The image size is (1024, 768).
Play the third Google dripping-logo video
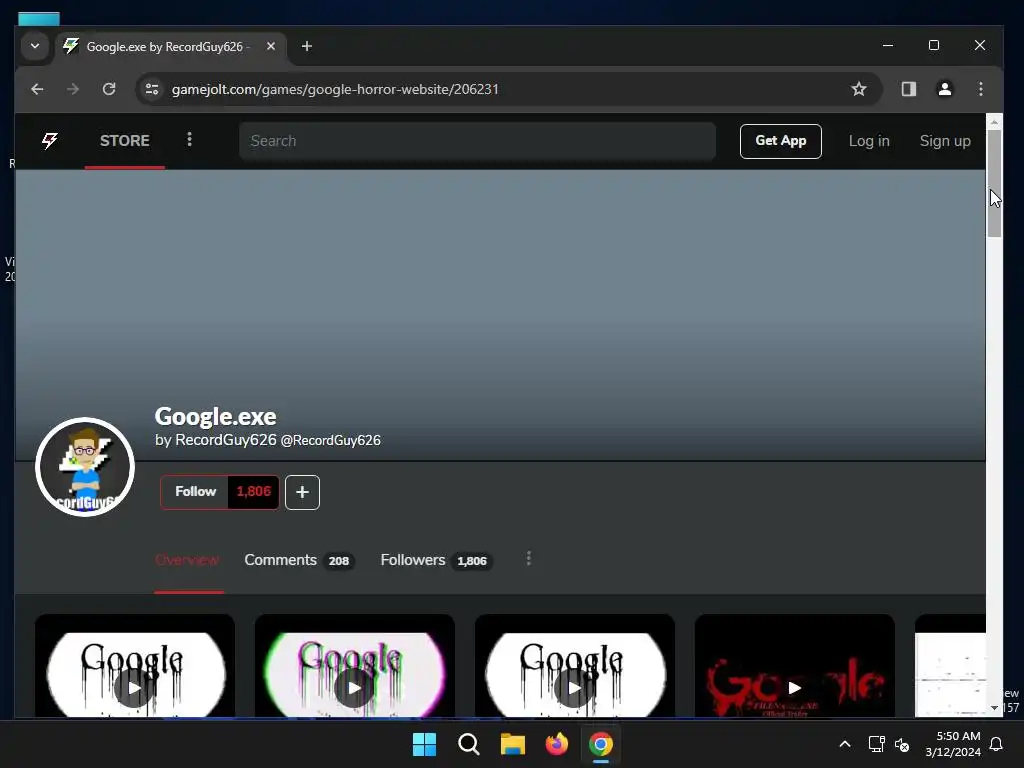tap(574, 688)
